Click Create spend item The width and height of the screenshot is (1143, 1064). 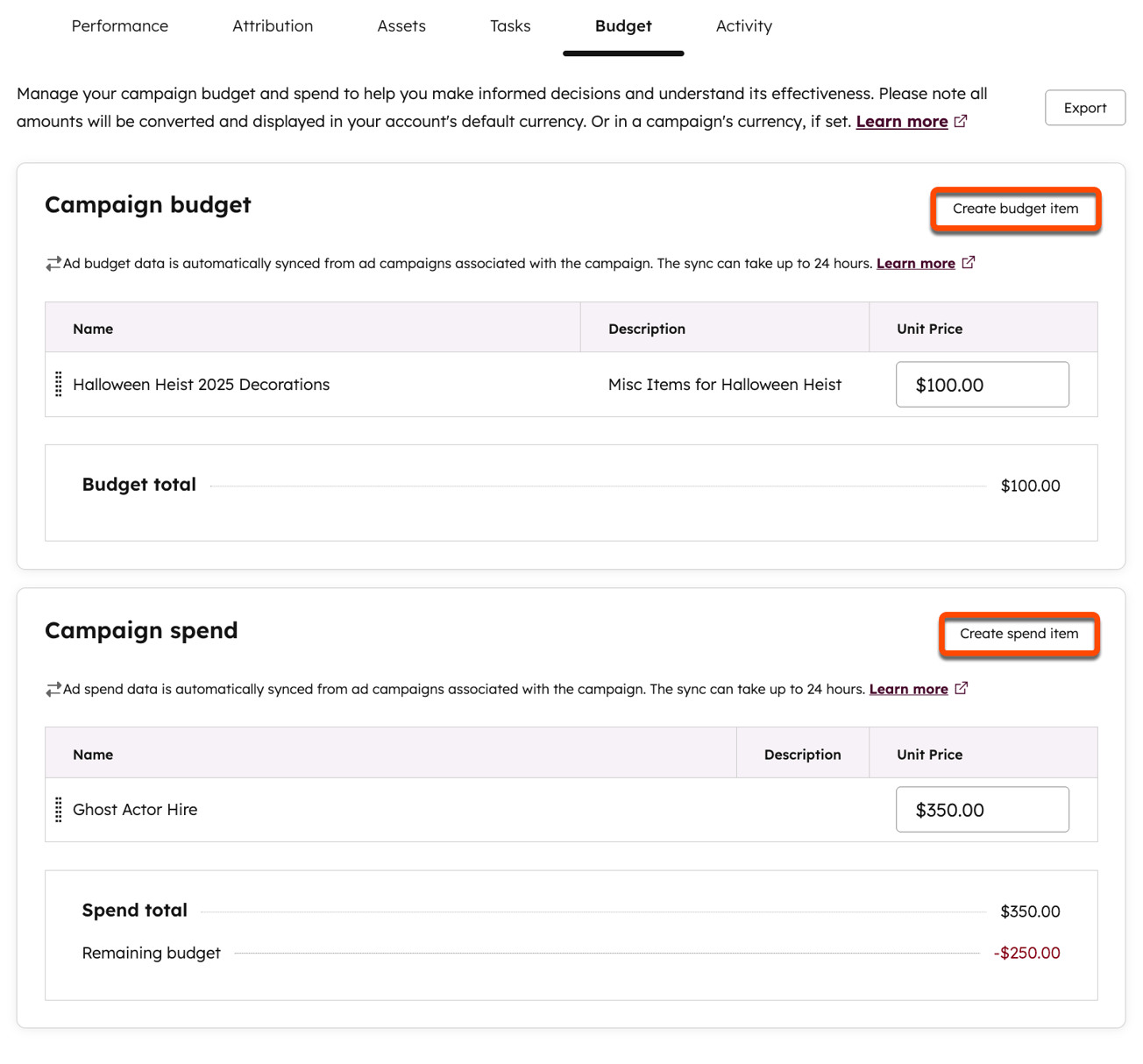[1019, 634]
